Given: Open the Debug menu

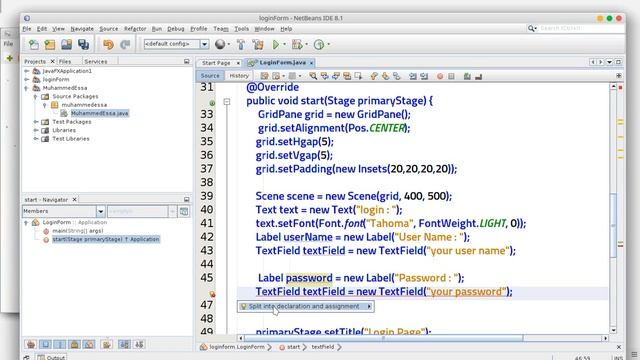Looking at the screenshot, I should (176, 29).
